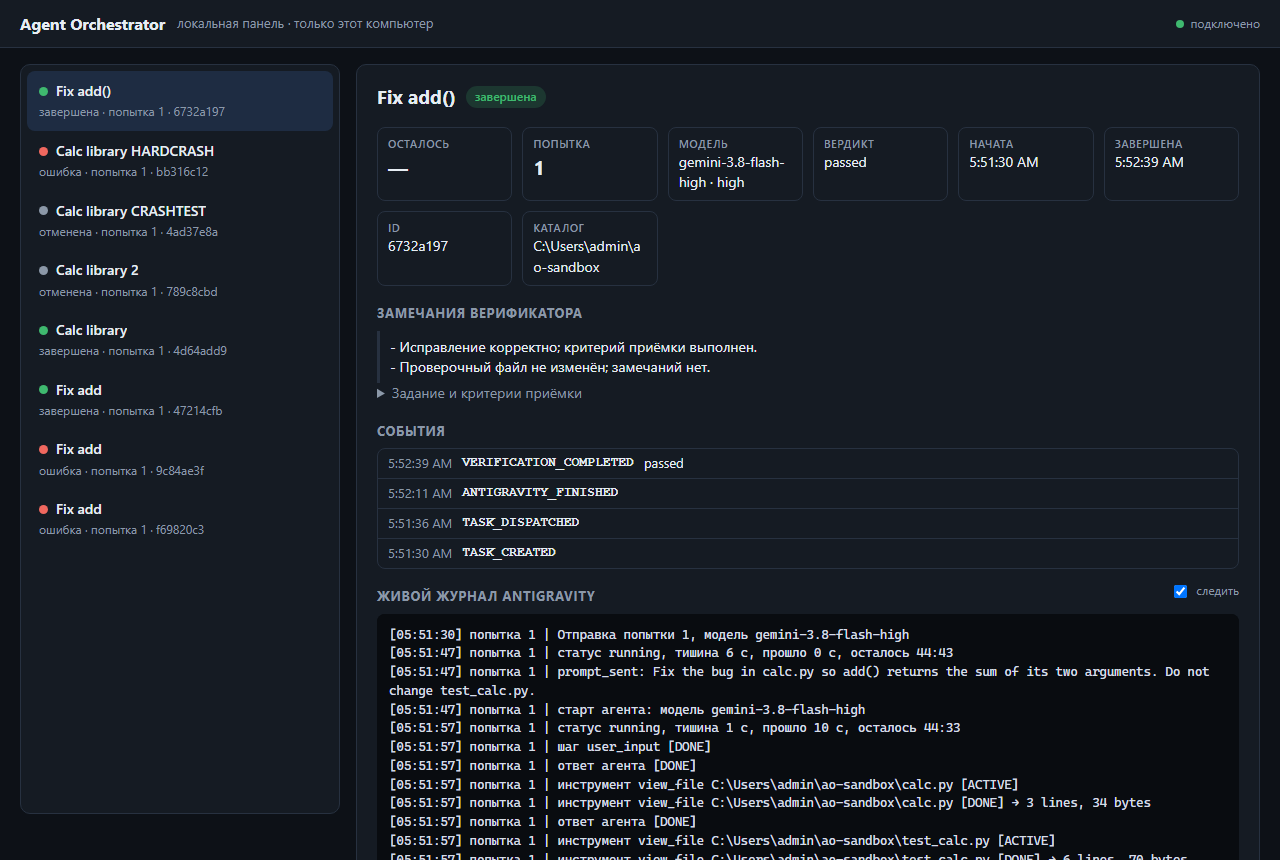This screenshot has height=860, width=1280.
Task: Click the ANTIGRAVITY_FINISHED event row
Action: point(808,493)
